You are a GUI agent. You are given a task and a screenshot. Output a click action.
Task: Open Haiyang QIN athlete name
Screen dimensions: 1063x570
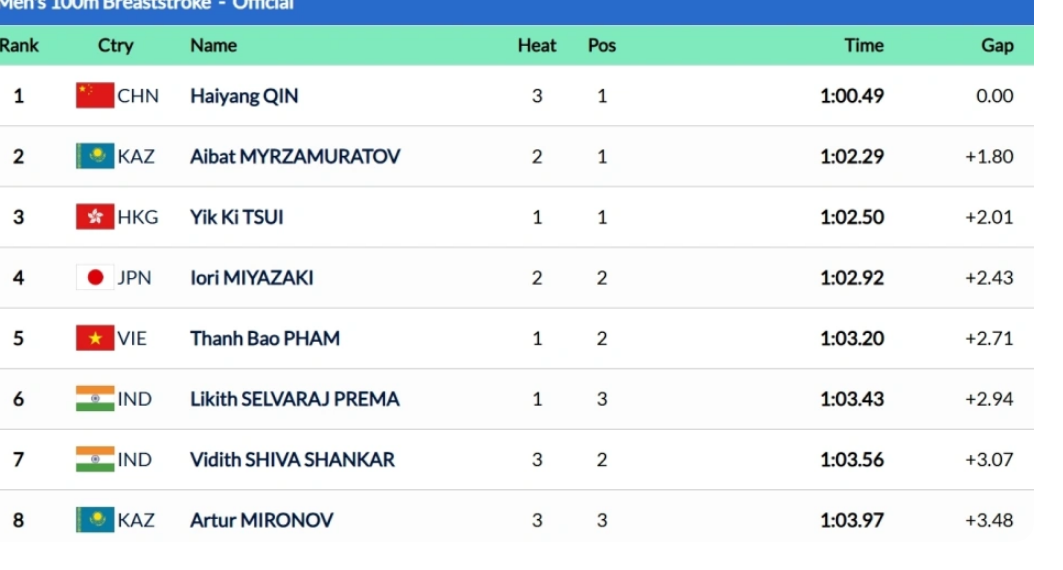[244, 96]
